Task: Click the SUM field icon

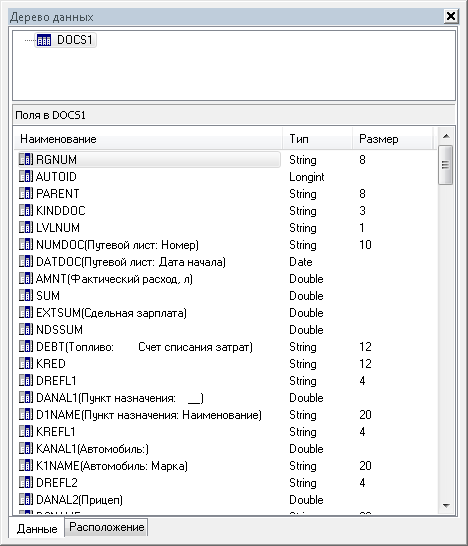Action: click(x=26, y=295)
